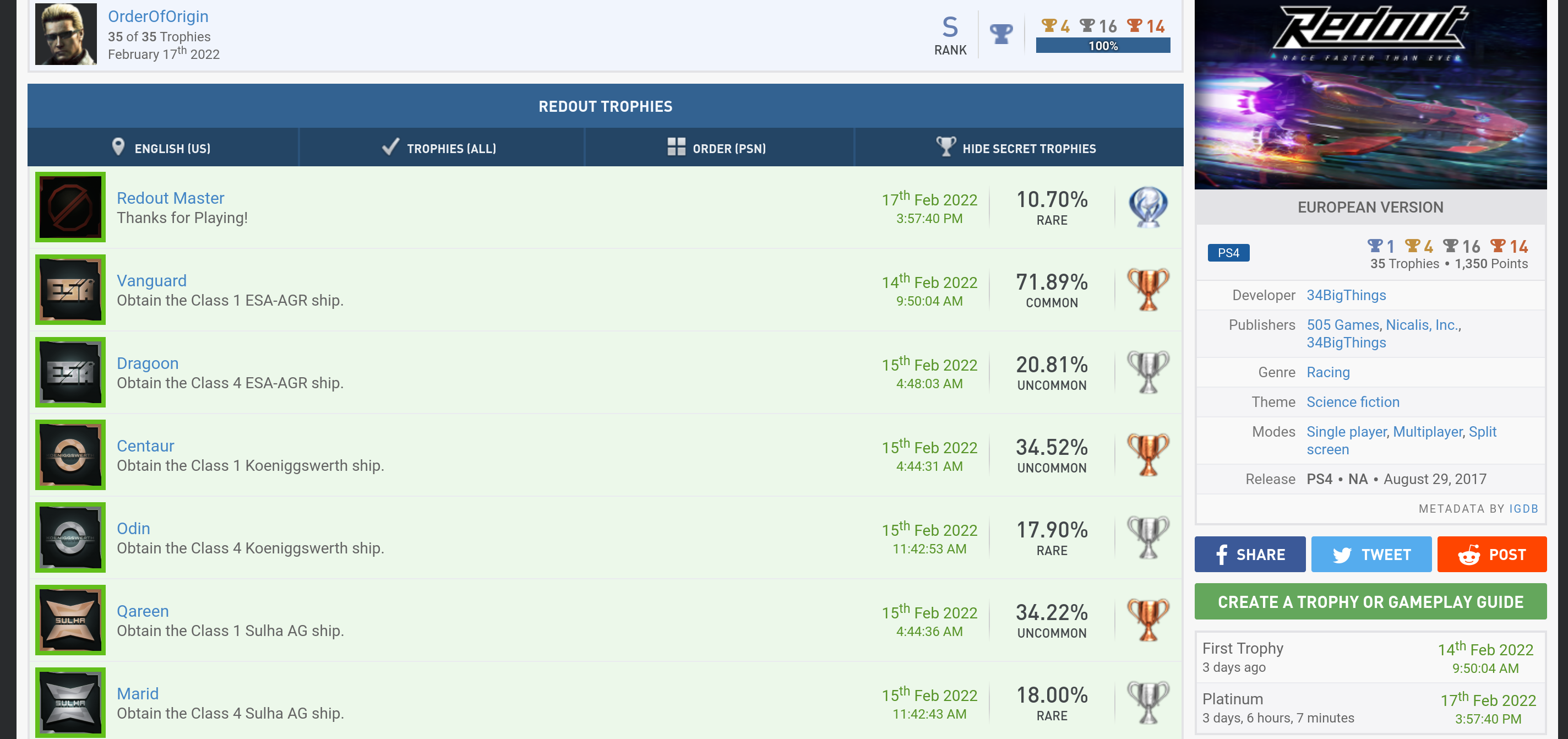The image size is (1568, 739).
Task: Click the platinum trophy icon beside rank
Action: (x=1001, y=34)
